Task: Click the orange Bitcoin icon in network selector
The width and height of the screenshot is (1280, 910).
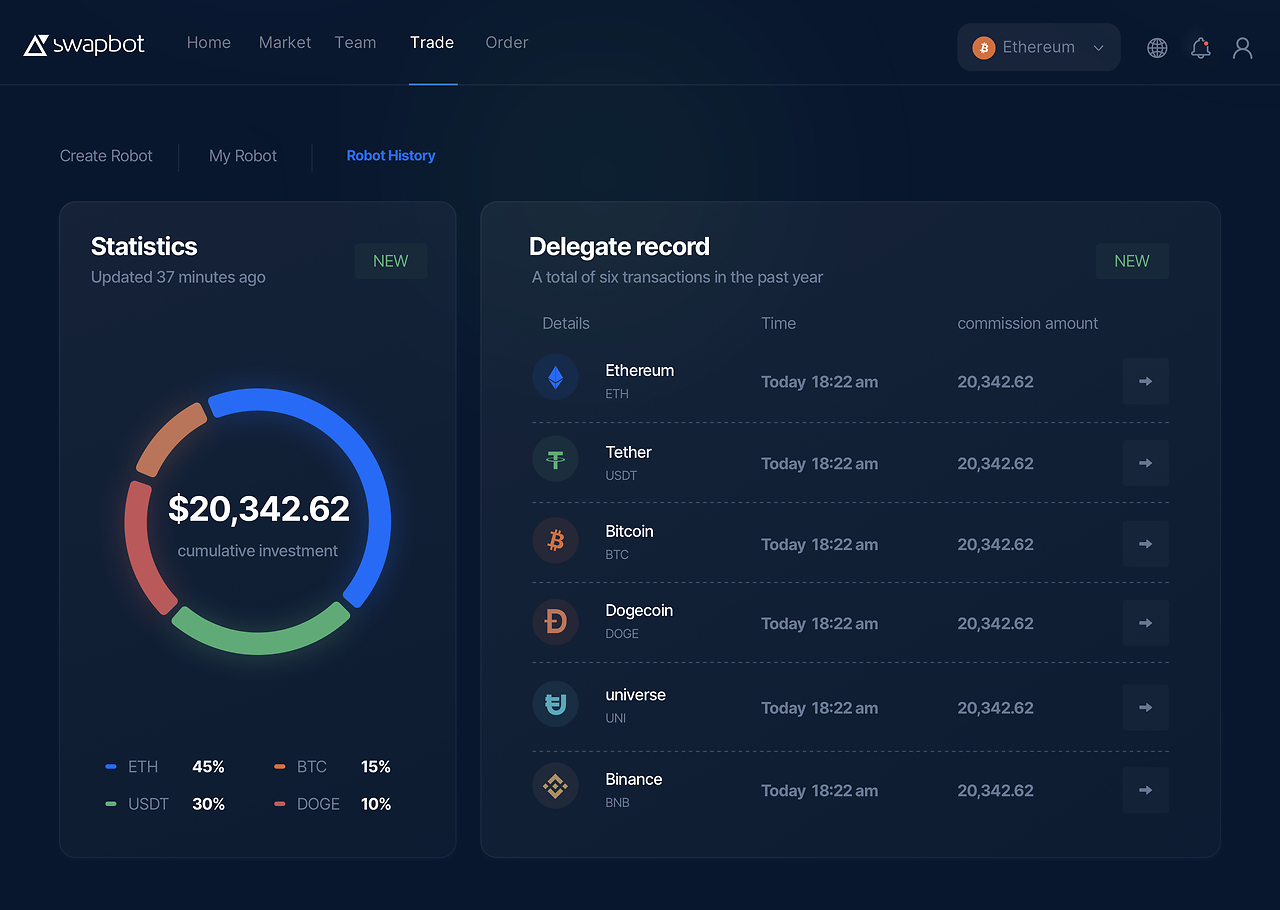Action: pos(984,48)
